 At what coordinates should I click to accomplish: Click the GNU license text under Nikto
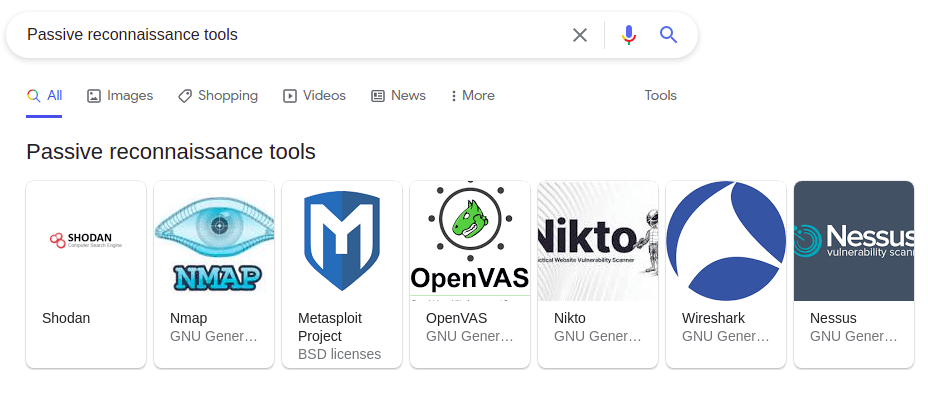[x=598, y=337]
